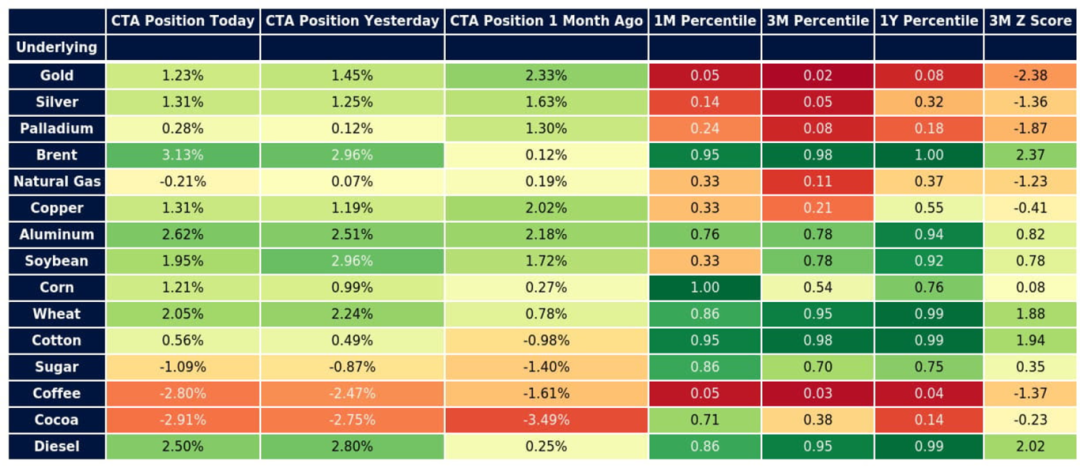This screenshot has width=1080, height=468.
Task: Select the CTA Position Yesterday column header
Action: 352,21
